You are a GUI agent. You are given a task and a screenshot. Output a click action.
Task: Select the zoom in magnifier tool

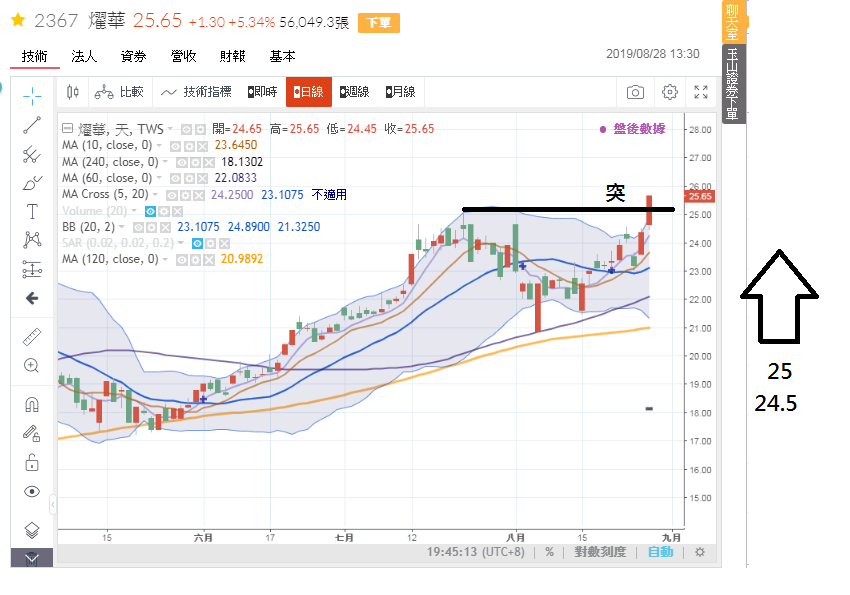coord(32,366)
